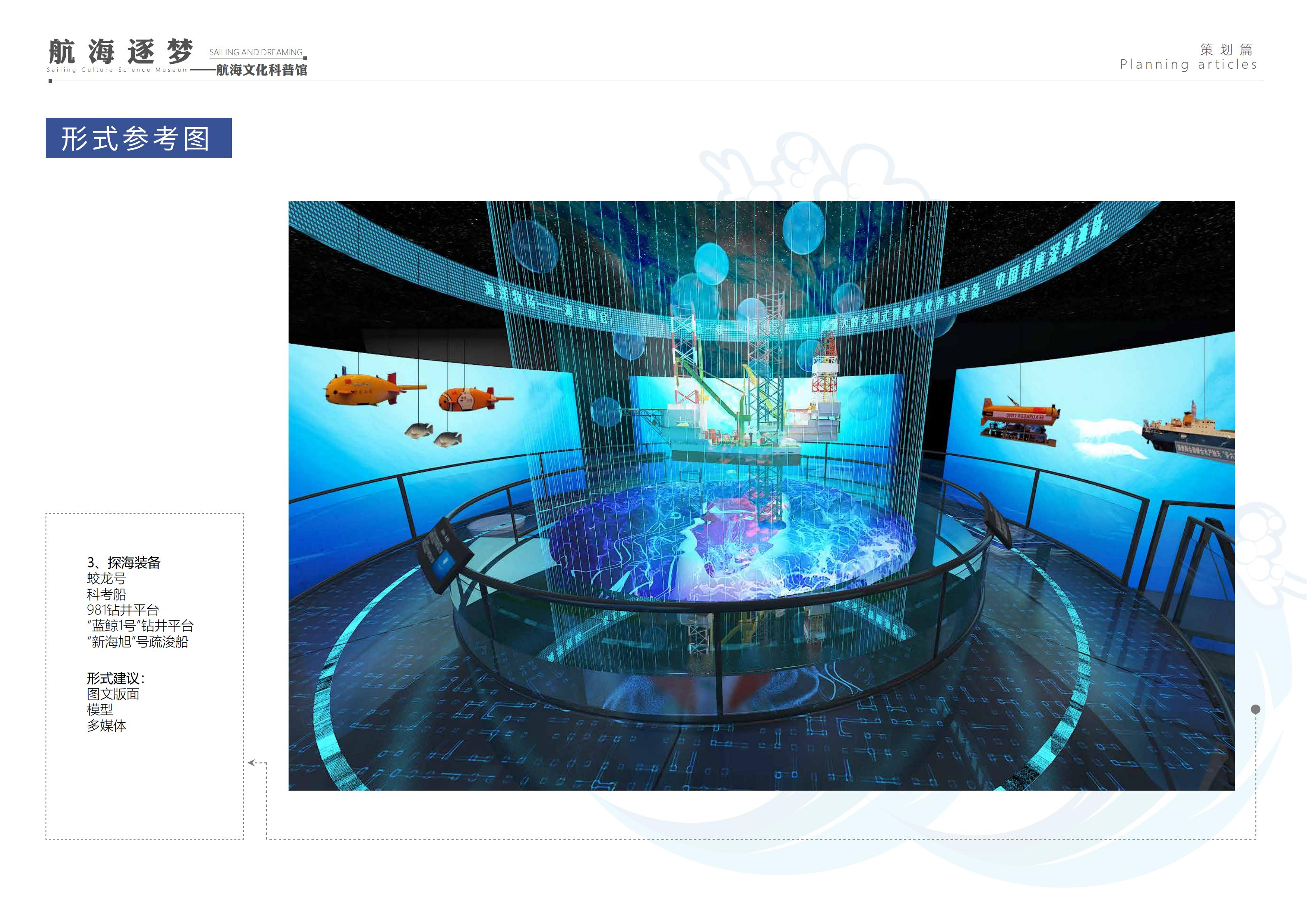Click the 981钻井平台 list item
1307x924 pixels.
(x=123, y=610)
